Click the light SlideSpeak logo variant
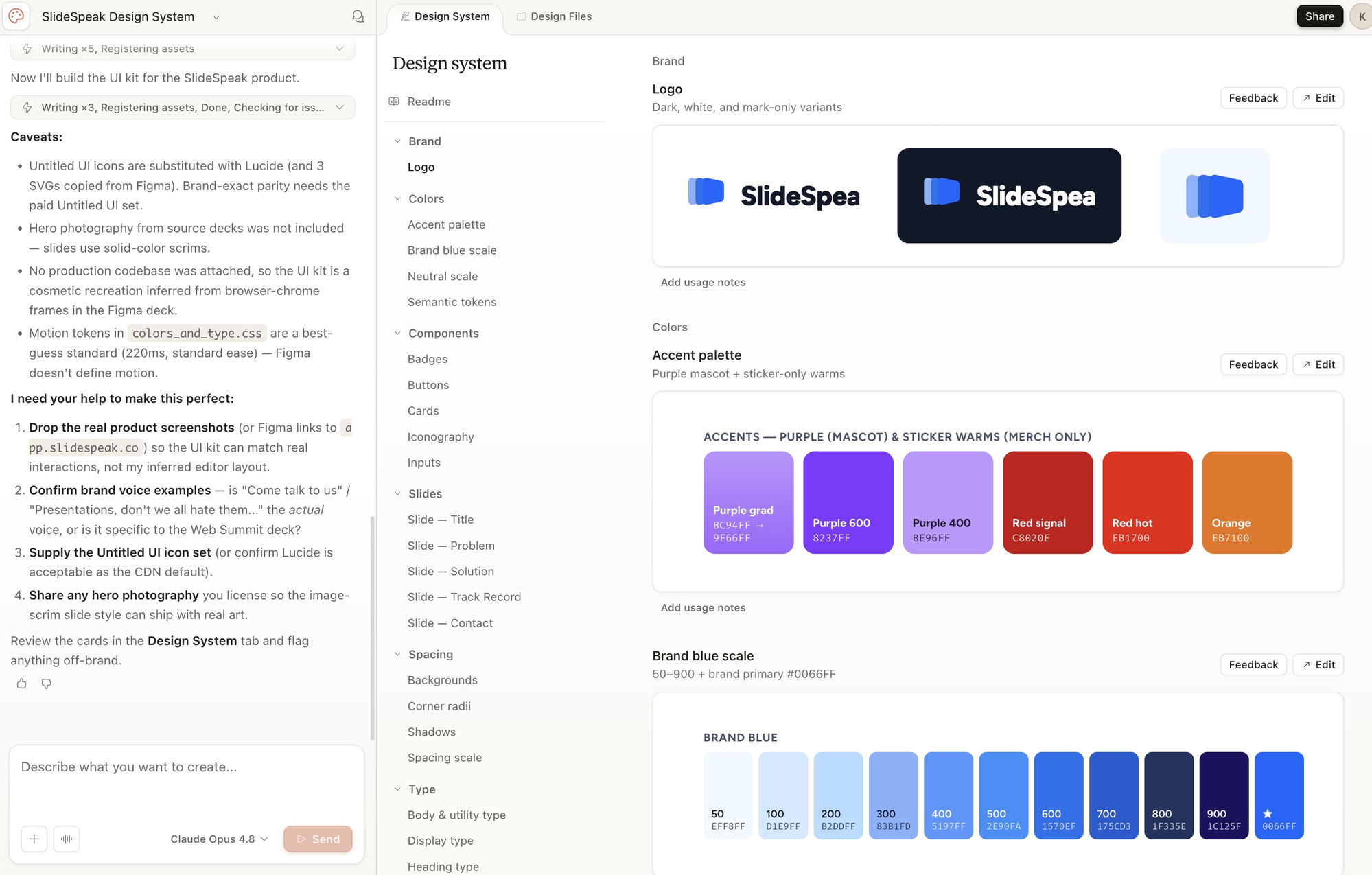The image size is (1372, 875). pos(774,196)
